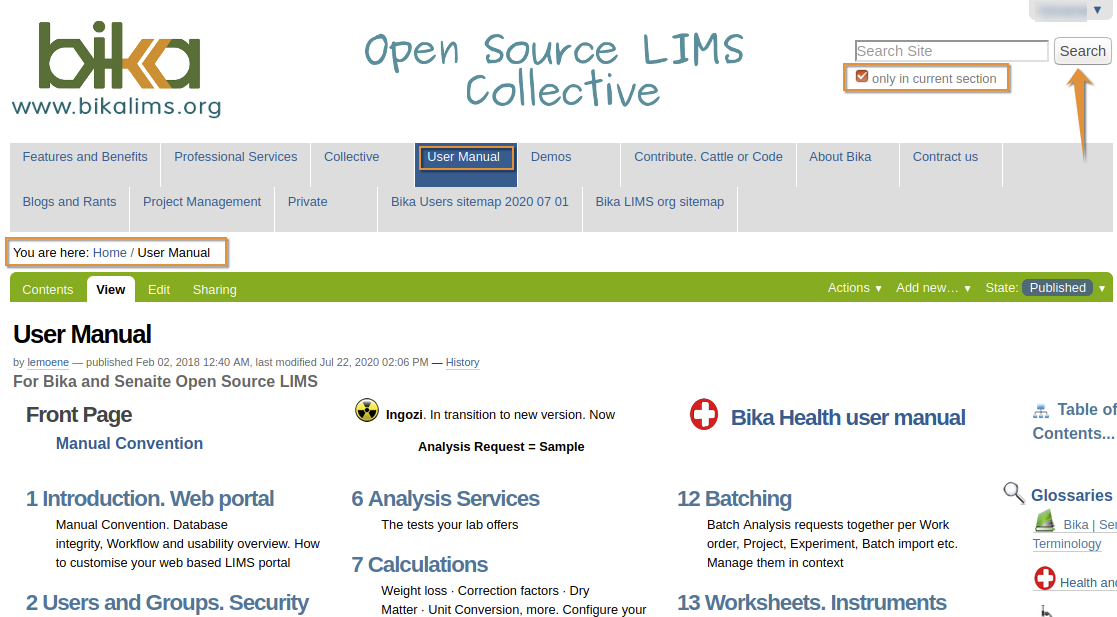The height and width of the screenshot is (617, 1117).
Task: Select Blogs and Rants in the navigation
Action: (x=69, y=201)
